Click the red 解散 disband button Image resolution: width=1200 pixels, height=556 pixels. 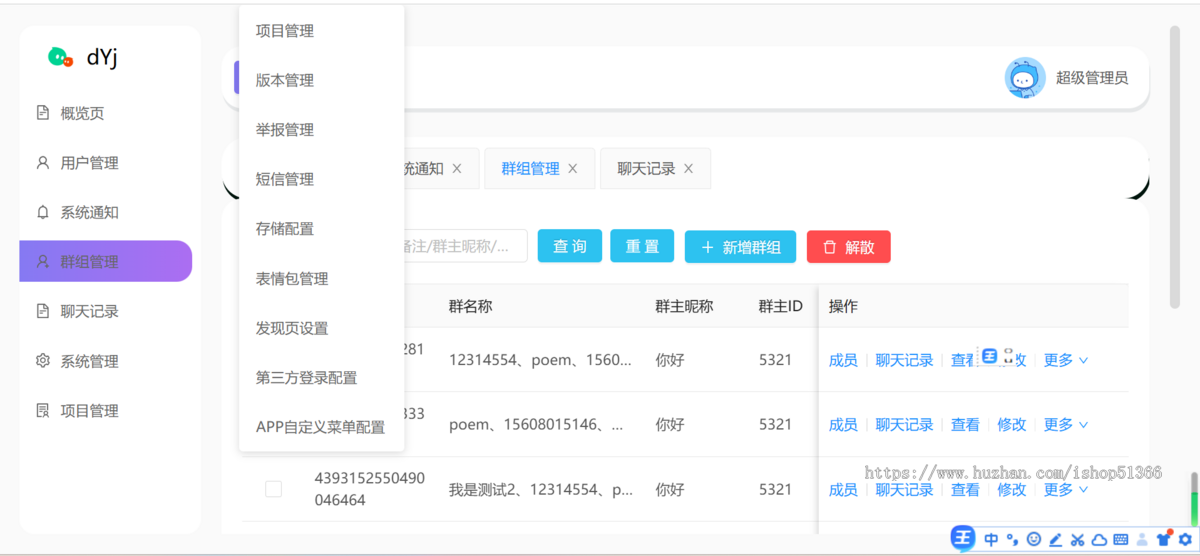click(x=848, y=247)
